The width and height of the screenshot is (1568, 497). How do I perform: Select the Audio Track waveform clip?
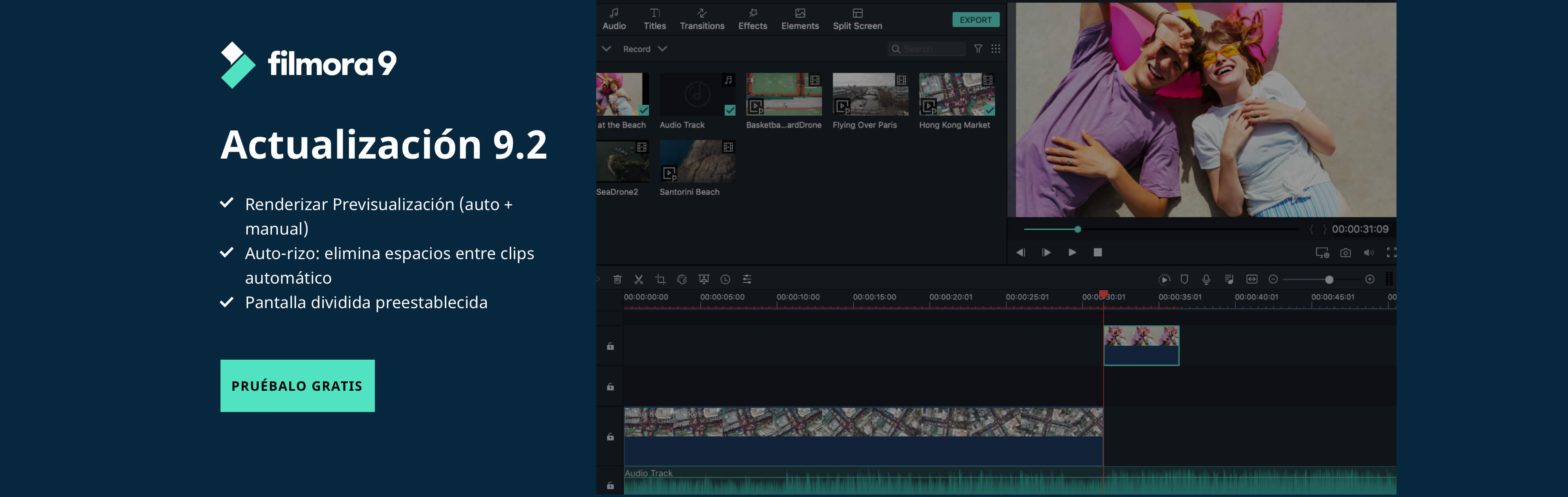click(1010, 481)
